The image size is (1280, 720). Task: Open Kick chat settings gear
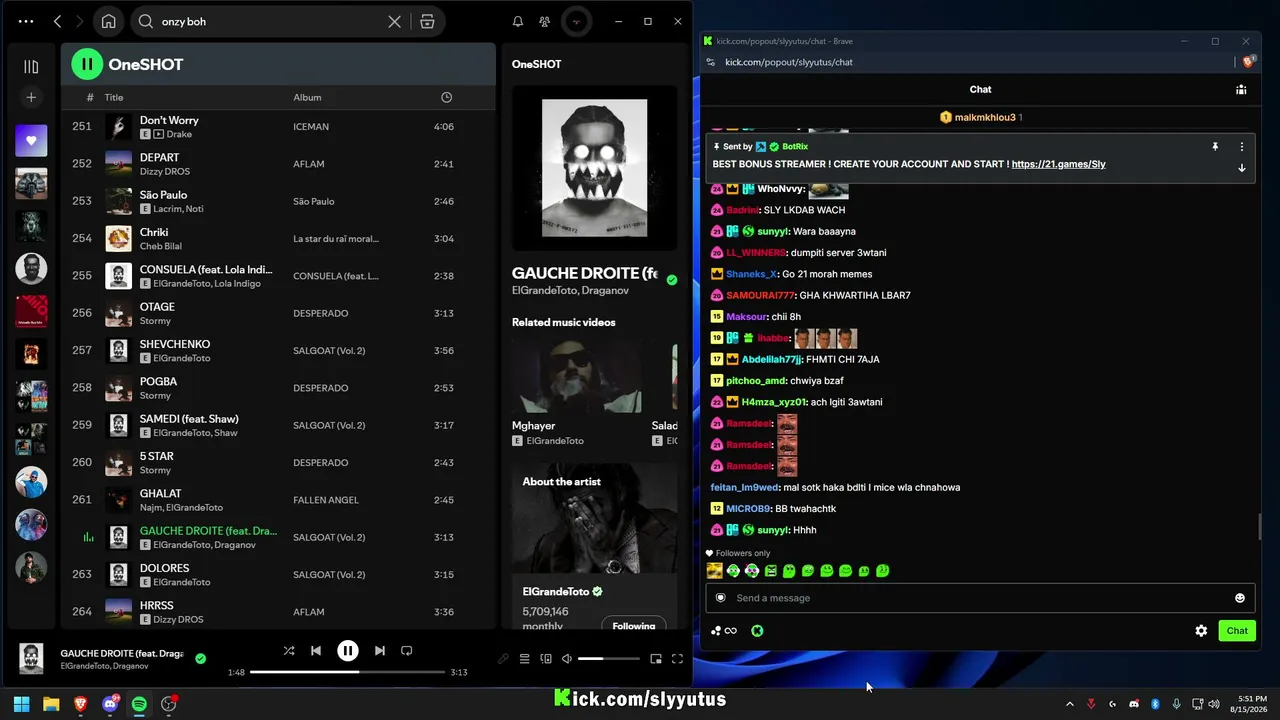click(1201, 631)
